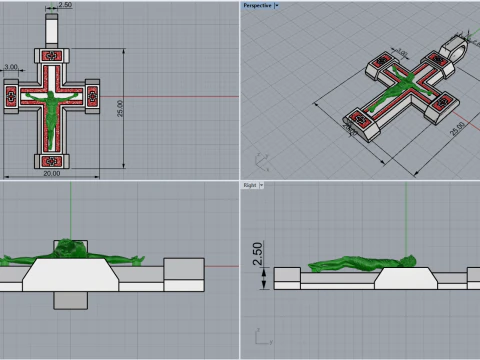Select the vertical 25.00 dimension in Top view
The height and width of the screenshot is (360, 480).
tap(120, 108)
